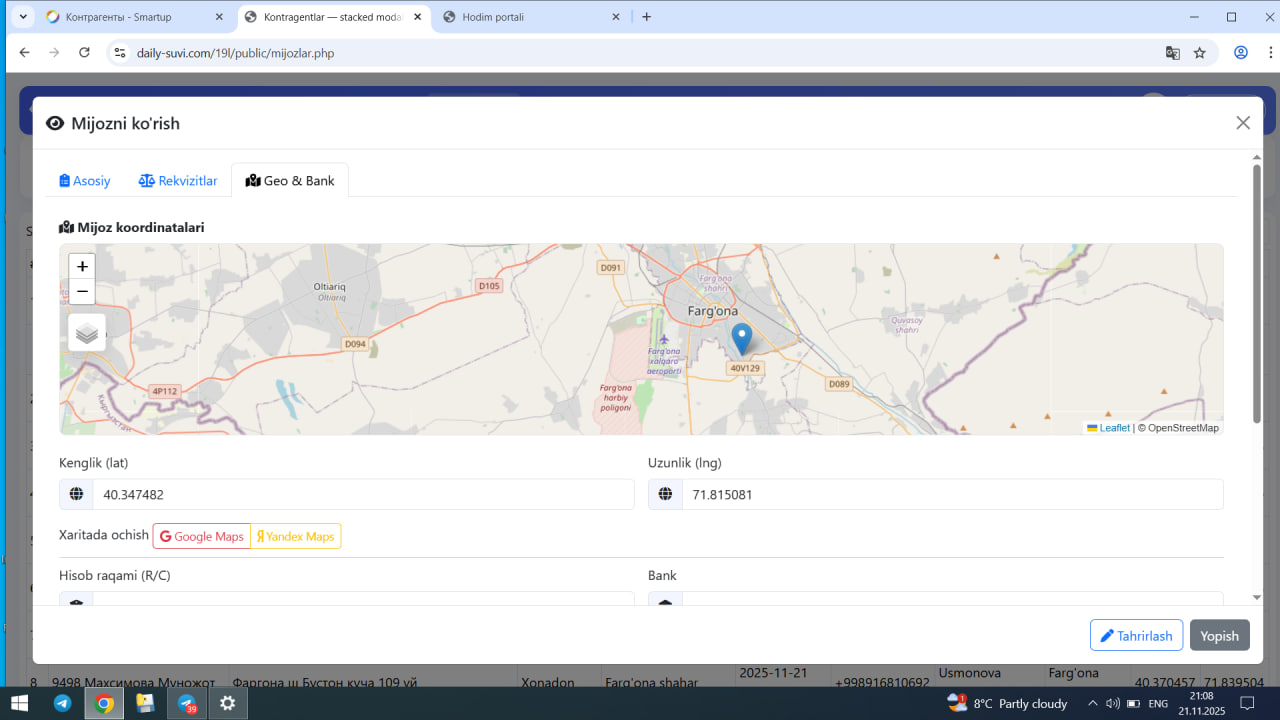
Task: Switch to the Asosiy tab
Action: pyautogui.click(x=85, y=181)
